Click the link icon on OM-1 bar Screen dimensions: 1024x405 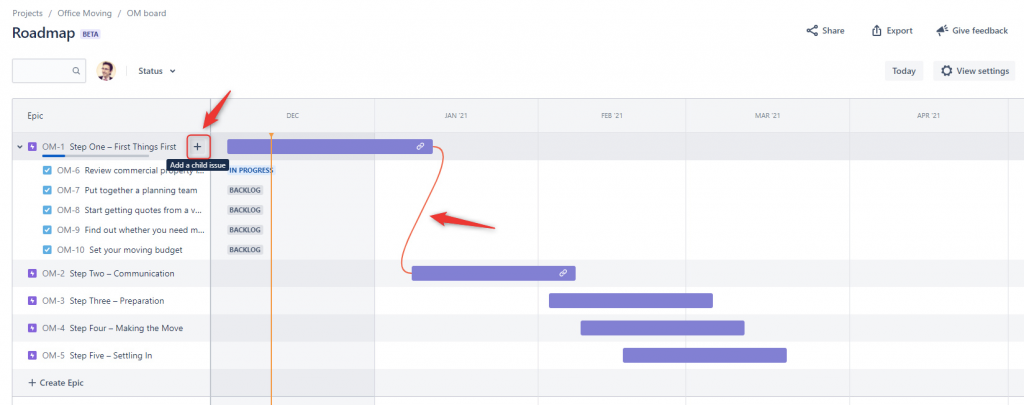pos(421,146)
